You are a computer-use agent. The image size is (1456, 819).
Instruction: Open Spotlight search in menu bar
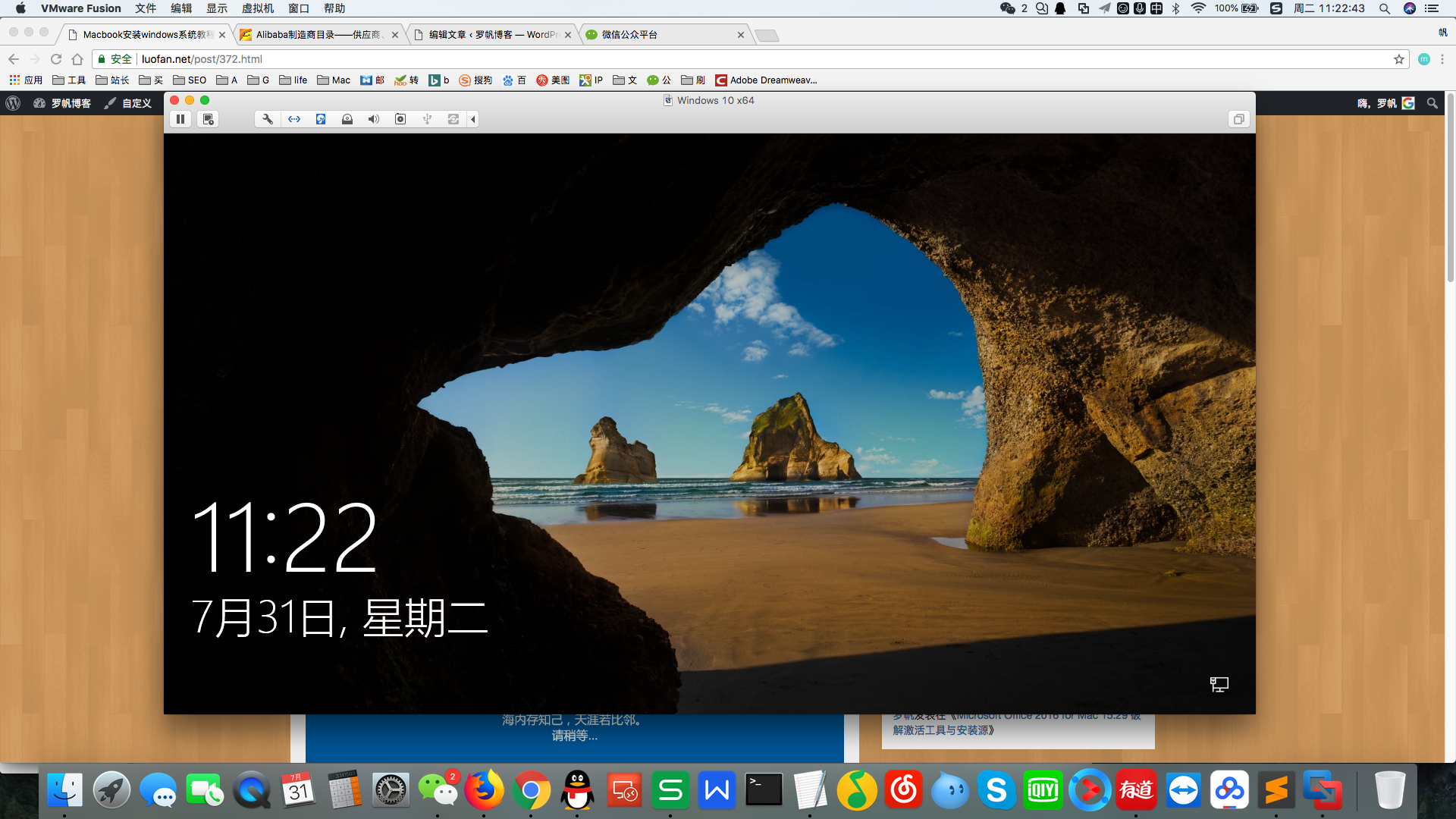(1385, 8)
